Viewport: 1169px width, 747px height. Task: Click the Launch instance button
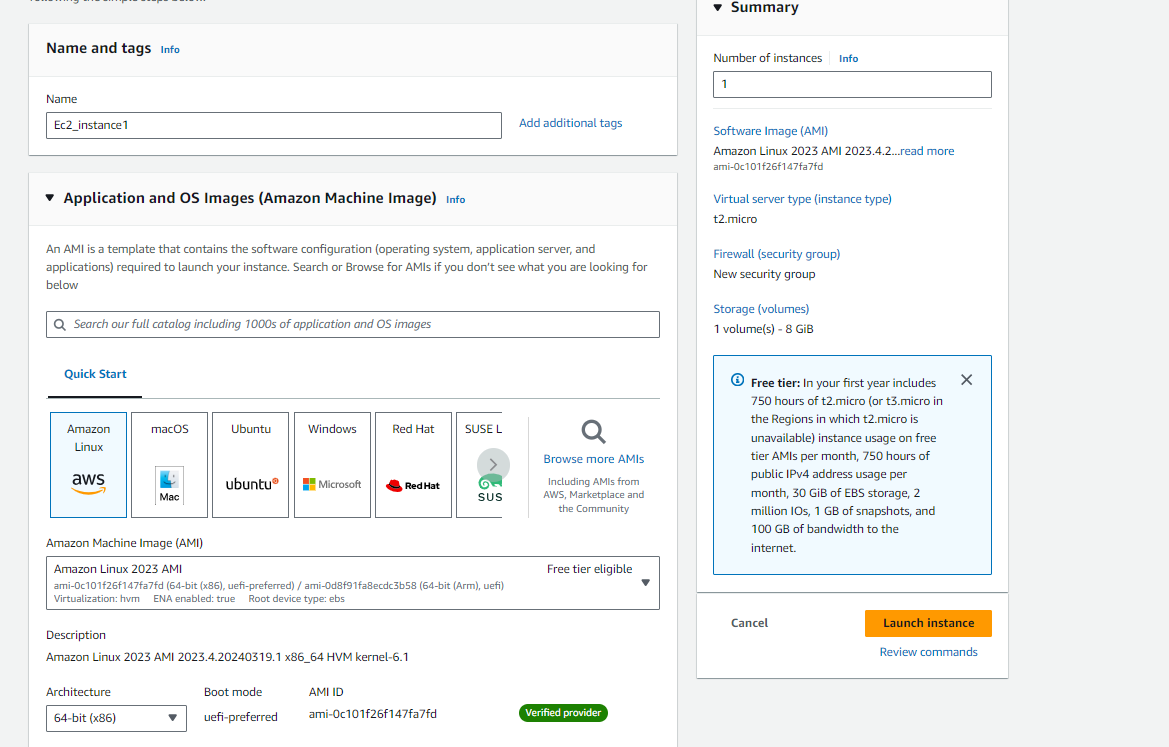pos(928,623)
